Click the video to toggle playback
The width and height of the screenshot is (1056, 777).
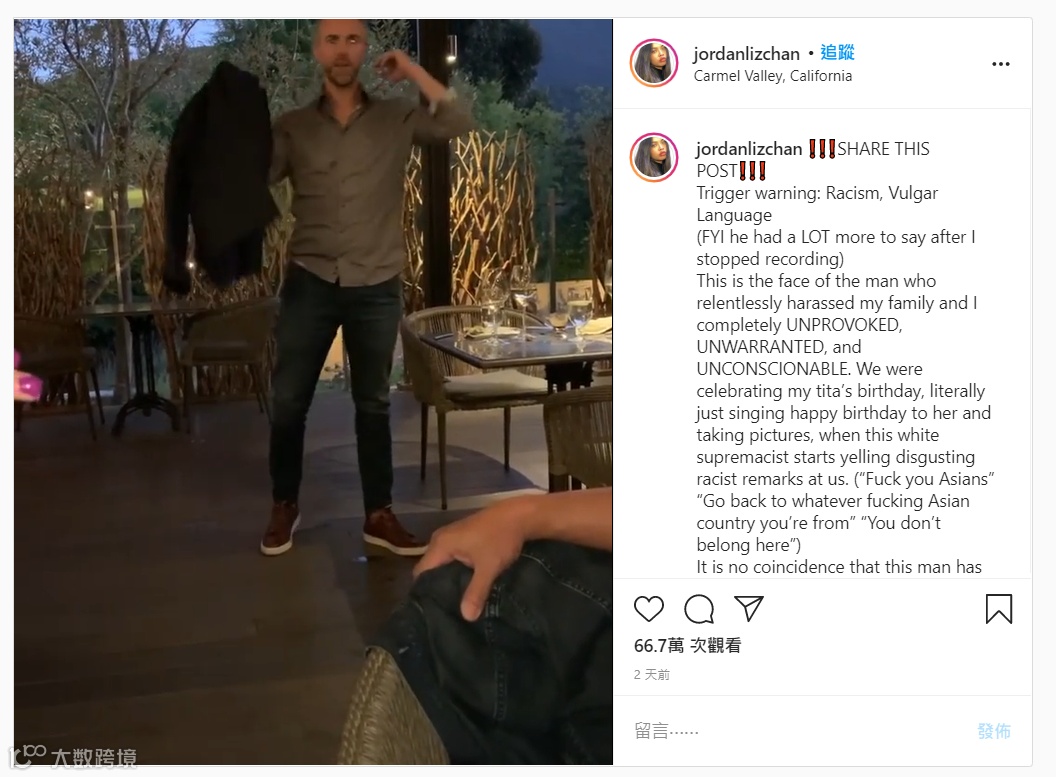313,392
